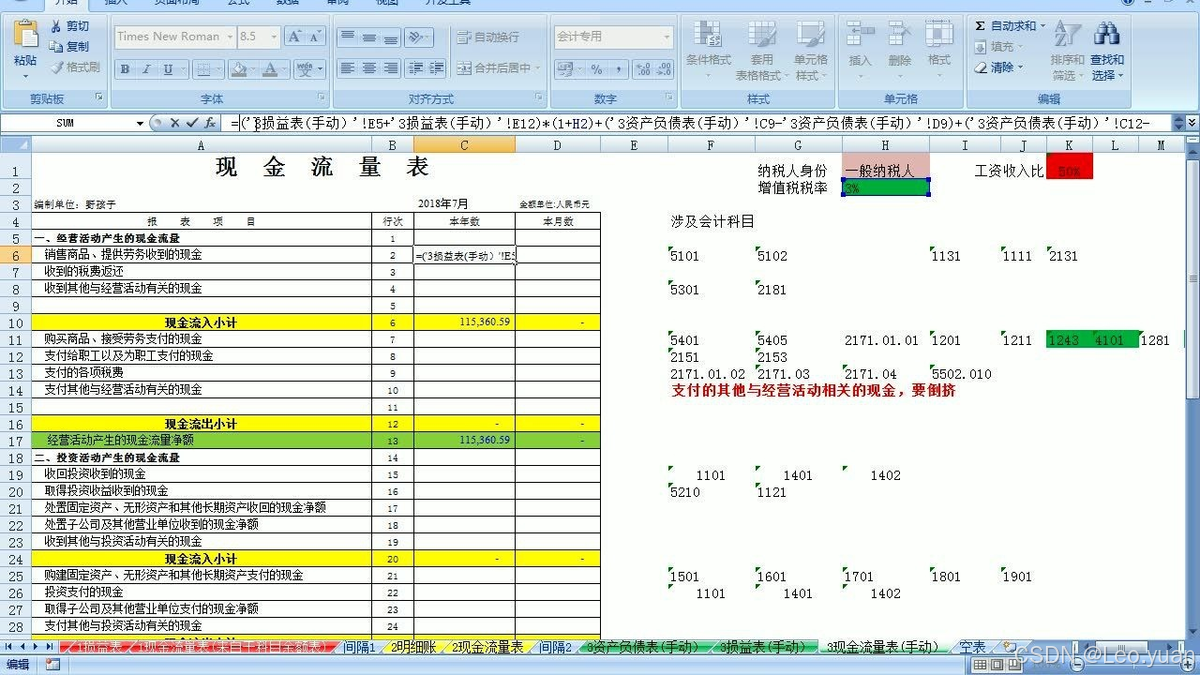Switch to the 间隔1 sheet tab
Image resolution: width=1200 pixels, height=675 pixels.
[359, 648]
